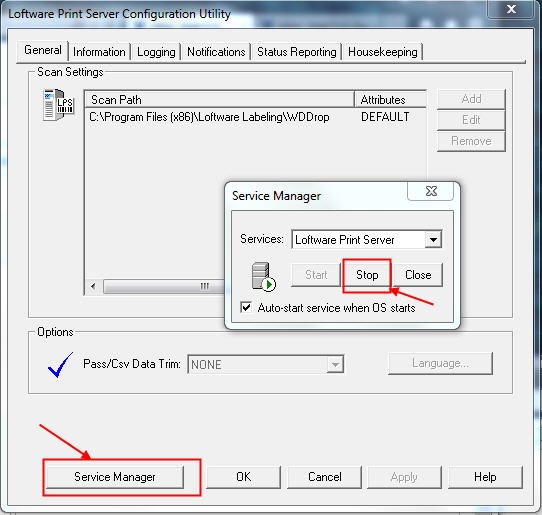Switch to the Logging tab
Image resolution: width=542 pixels, height=515 pixels.
tap(156, 52)
